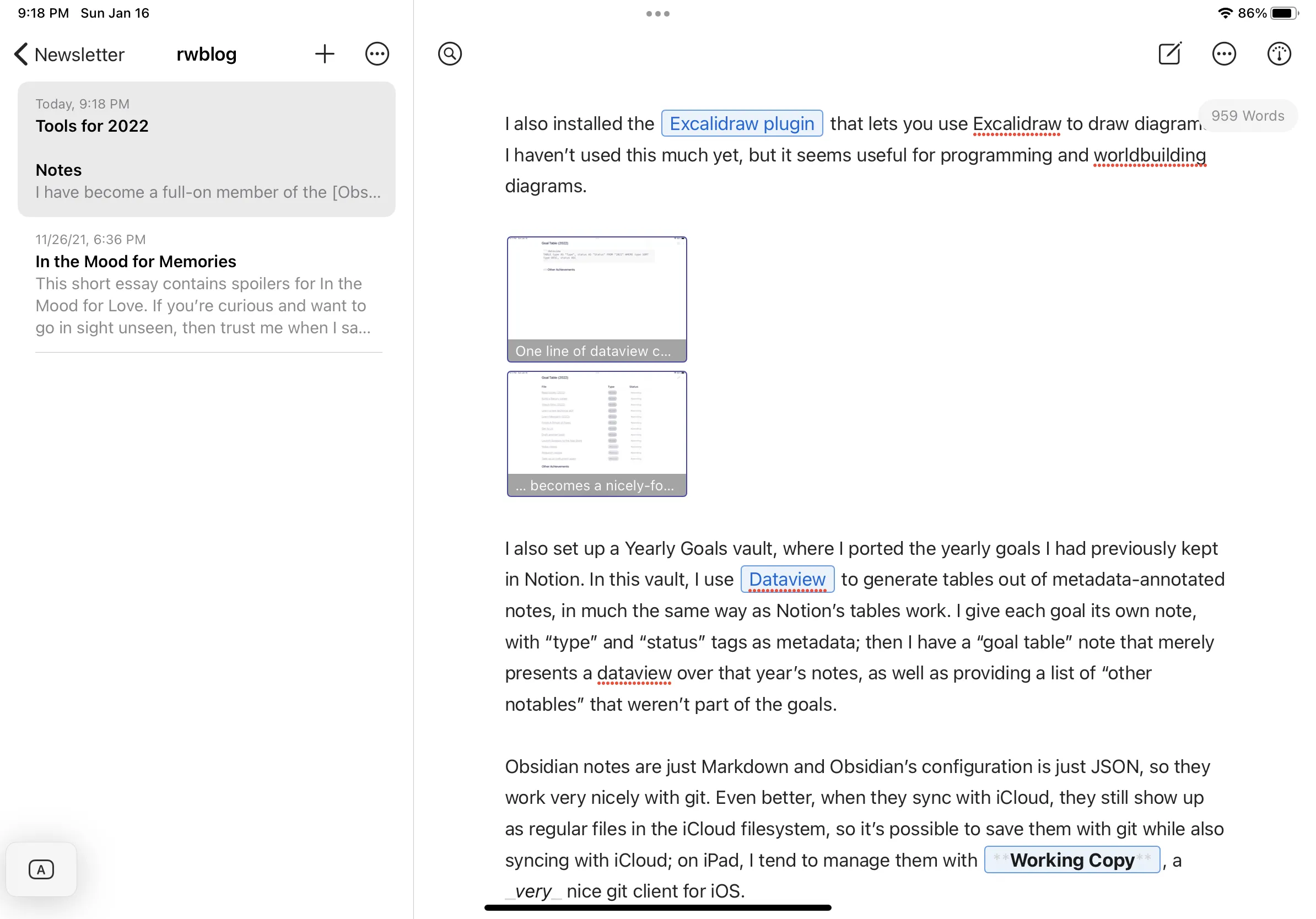Tap the battery status indicator
The width and height of the screenshot is (1316, 919).
point(1283,13)
